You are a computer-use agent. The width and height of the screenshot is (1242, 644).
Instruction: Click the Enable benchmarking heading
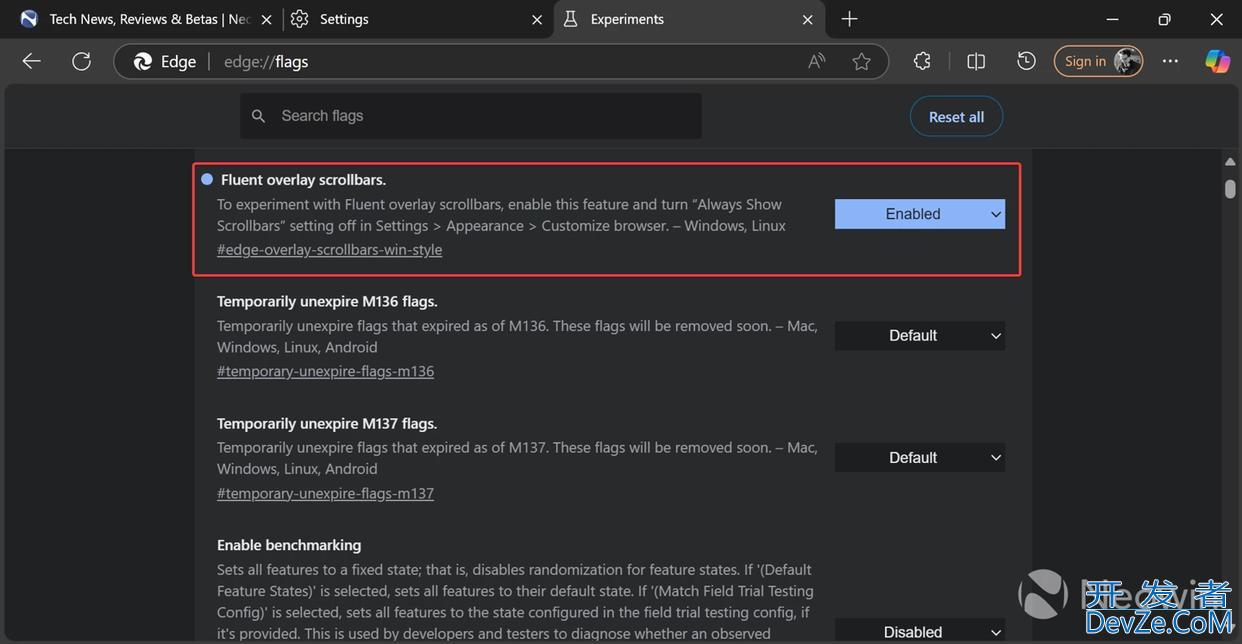289,545
